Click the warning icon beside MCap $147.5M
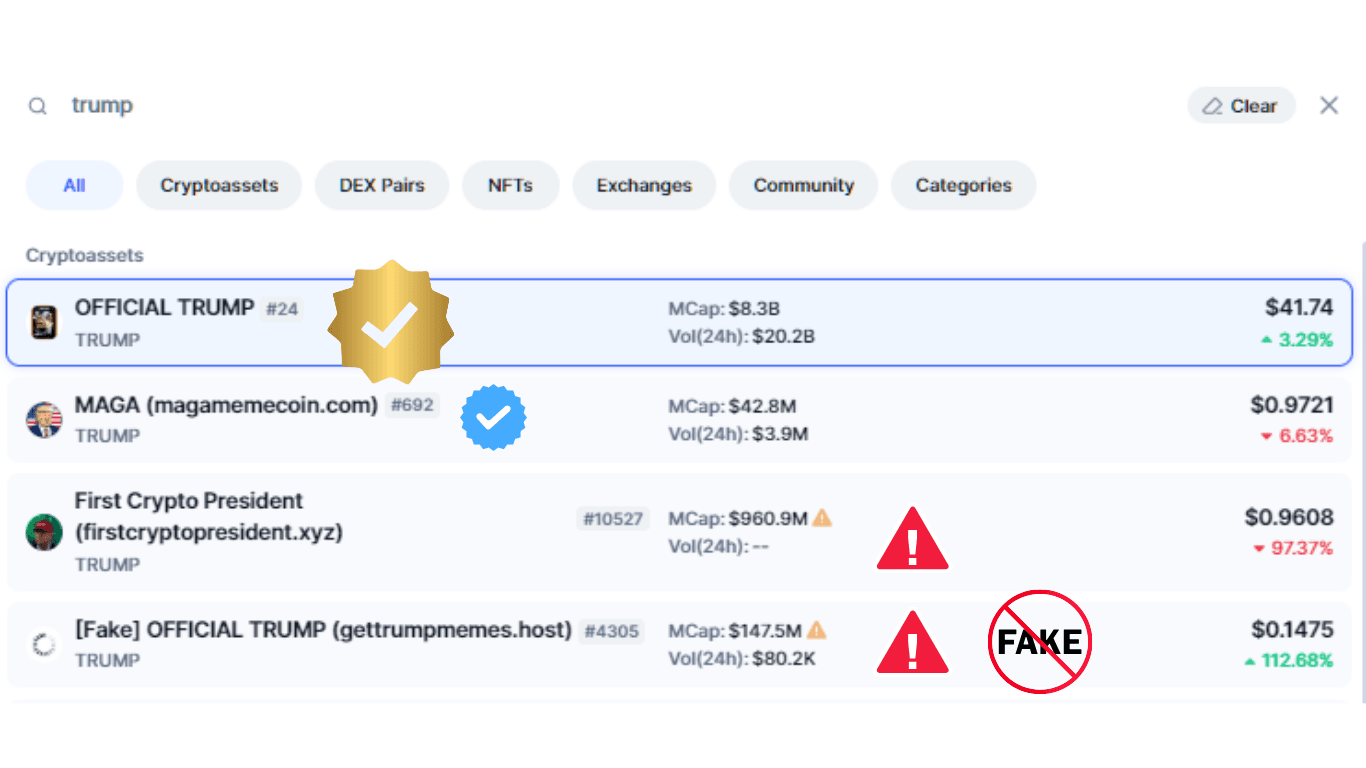The height and width of the screenshot is (768, 1366). click(x=817, y=630)
